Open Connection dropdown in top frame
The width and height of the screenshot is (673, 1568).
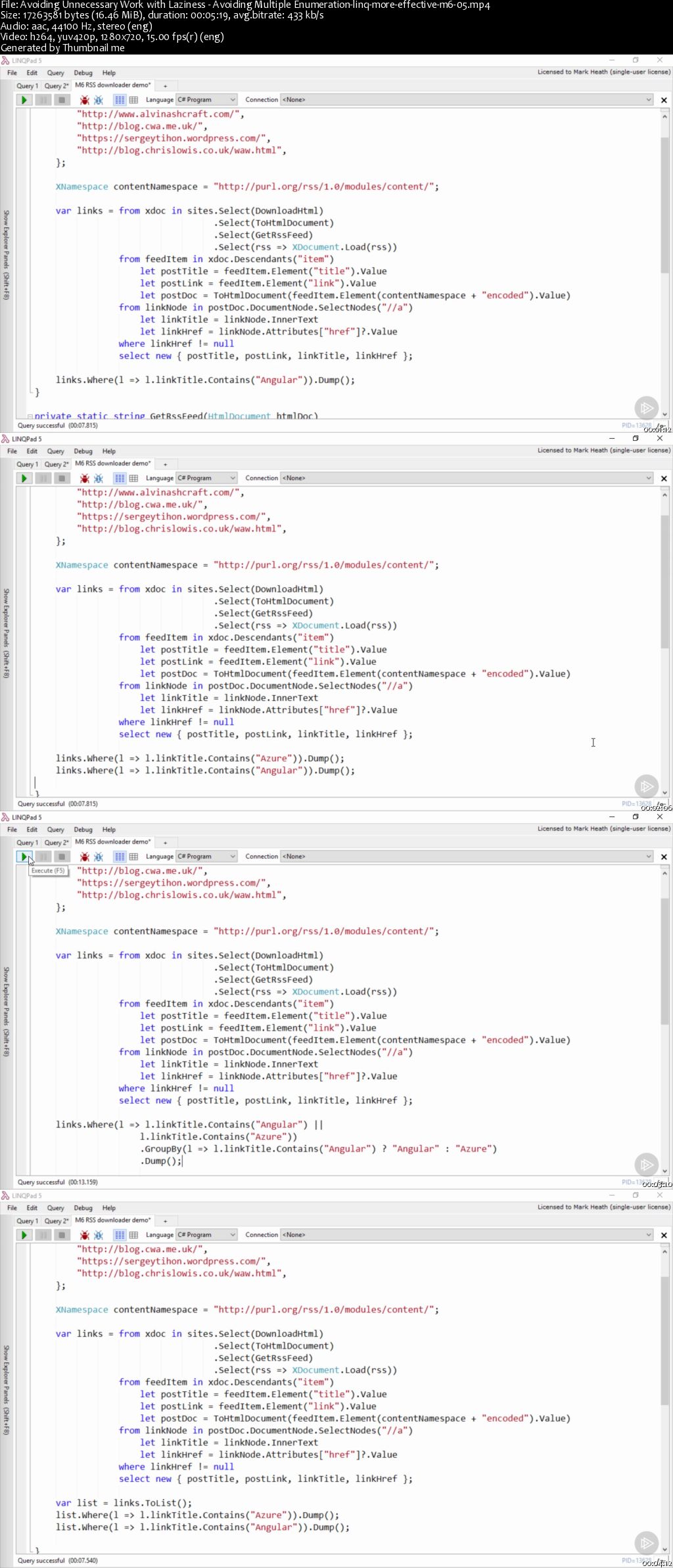467,100
